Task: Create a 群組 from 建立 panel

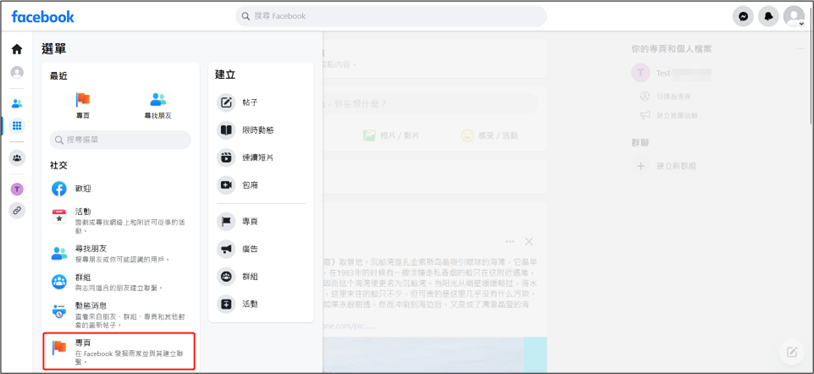Action: click(x=261, y=276)
